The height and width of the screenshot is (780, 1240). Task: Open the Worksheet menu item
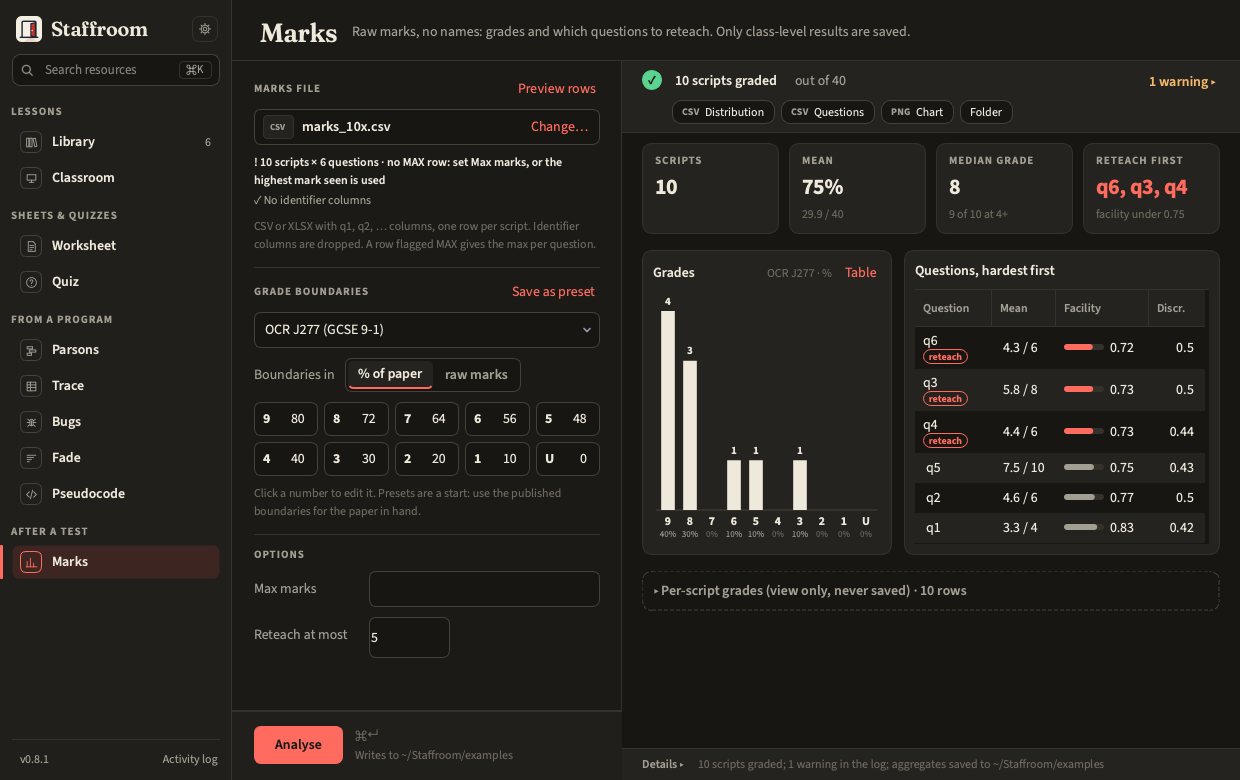tap(116, 246)
